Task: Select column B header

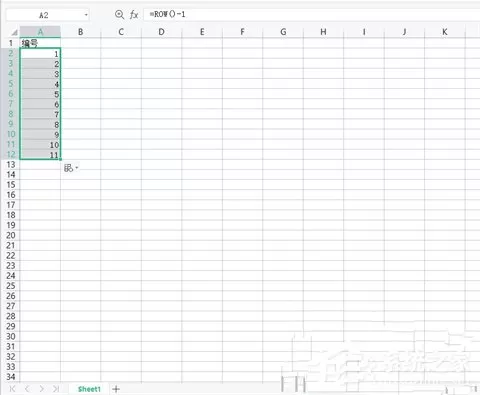Action: pos(81,32)
